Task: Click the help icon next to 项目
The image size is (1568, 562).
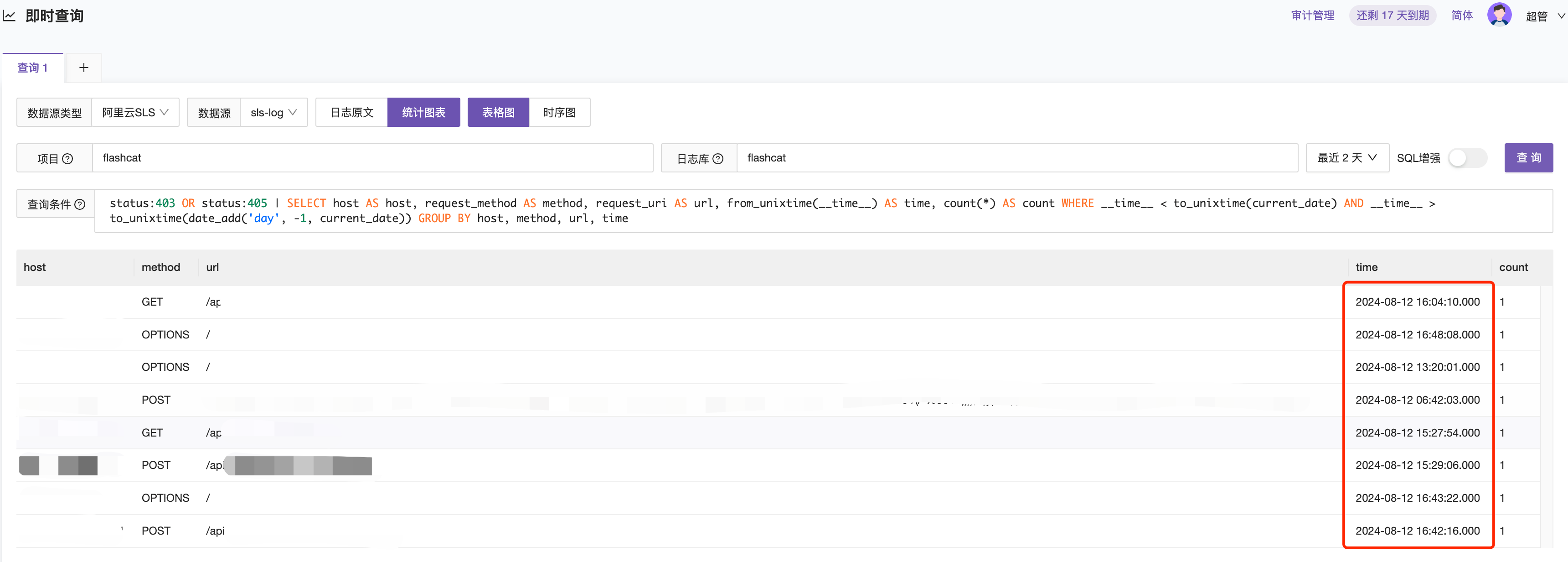Action: point(67,159)
